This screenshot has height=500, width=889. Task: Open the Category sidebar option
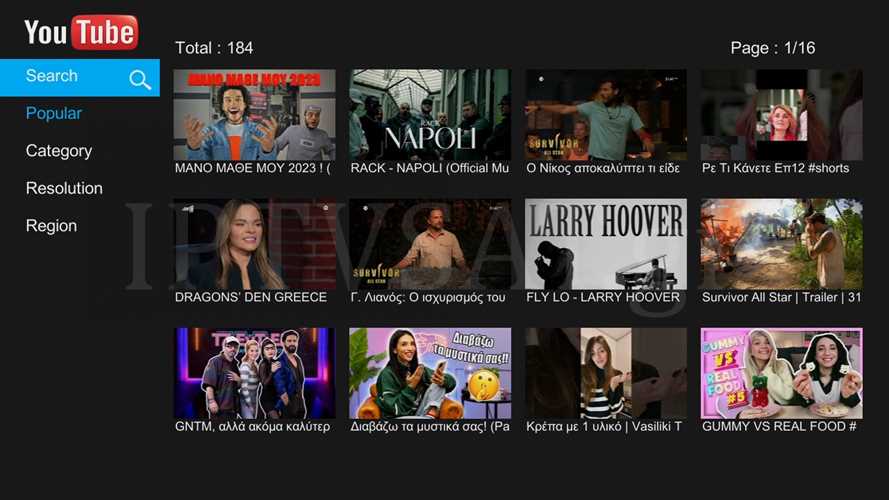(x=59, y=151)
